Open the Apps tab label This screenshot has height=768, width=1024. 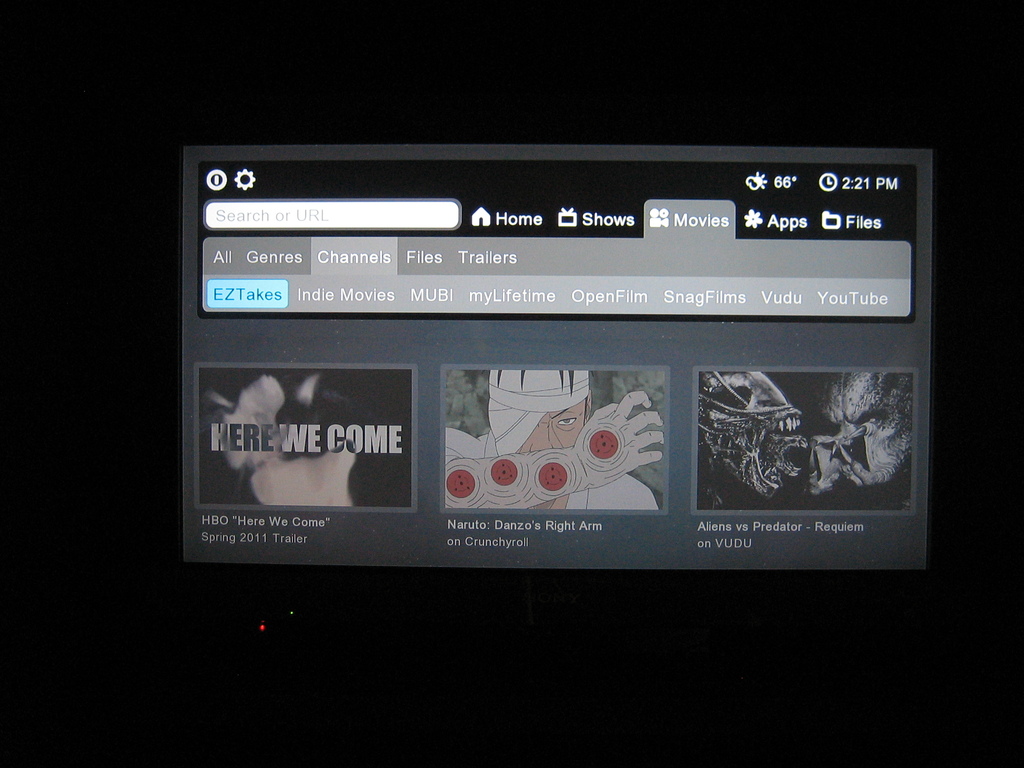(x=787, y=222)
